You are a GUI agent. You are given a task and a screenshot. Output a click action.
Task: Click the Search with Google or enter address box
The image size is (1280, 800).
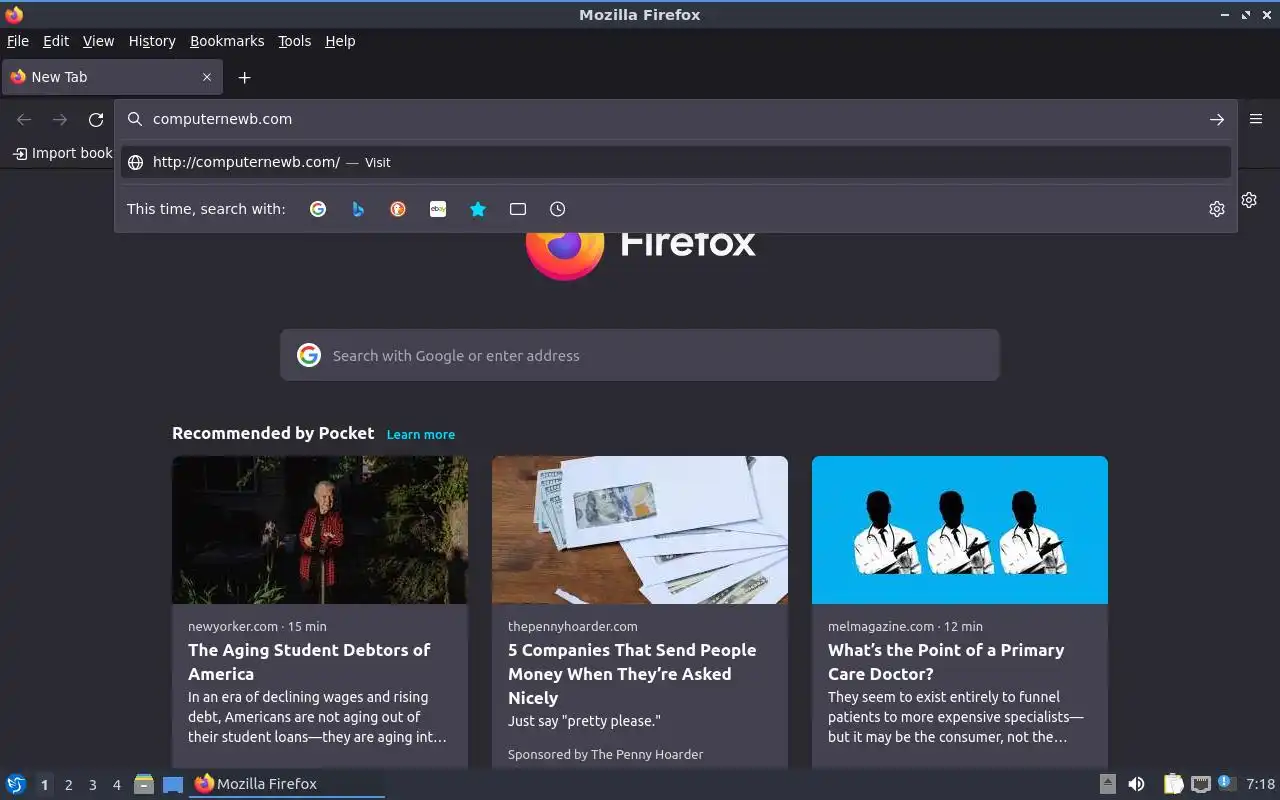point(640,355)
